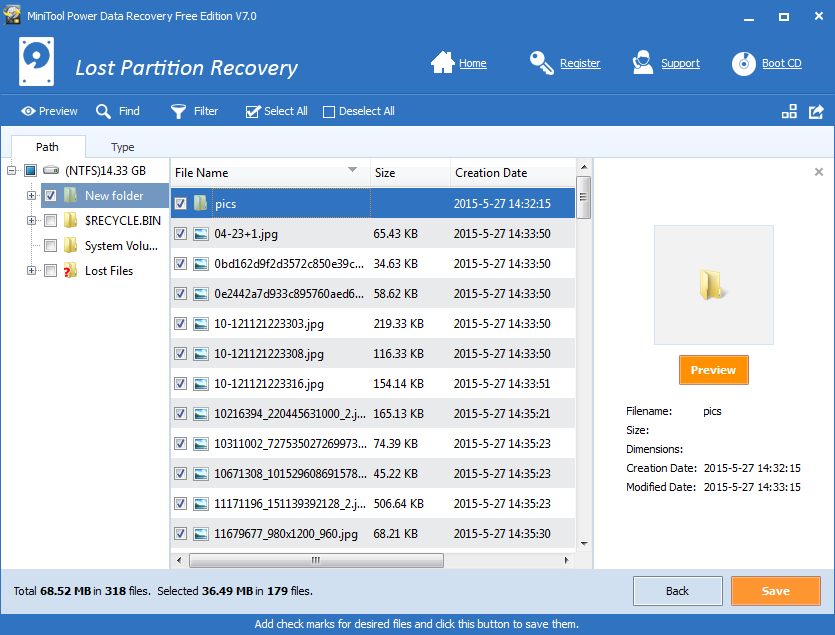Click the Home house icon
This screenshot has height=635, width=835.
pos(443,63)
